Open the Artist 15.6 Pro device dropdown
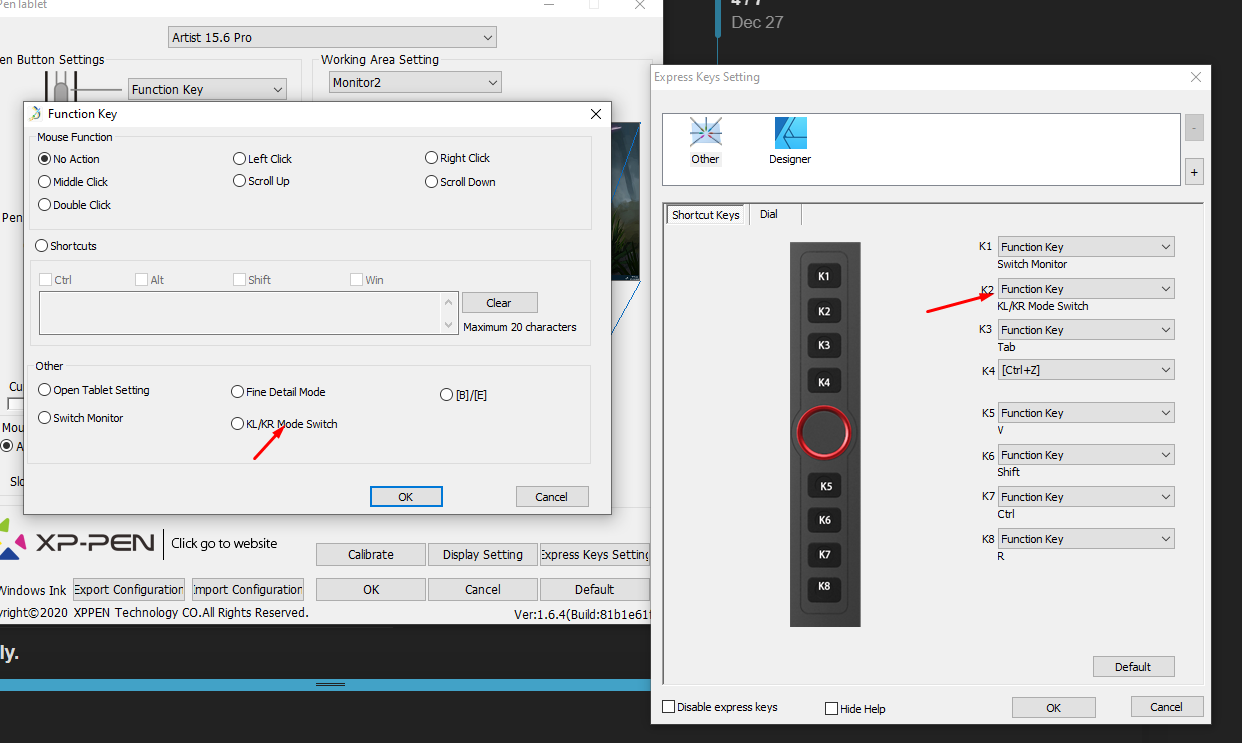Screen dimensions: 1242x743 [x=332, y=36]
